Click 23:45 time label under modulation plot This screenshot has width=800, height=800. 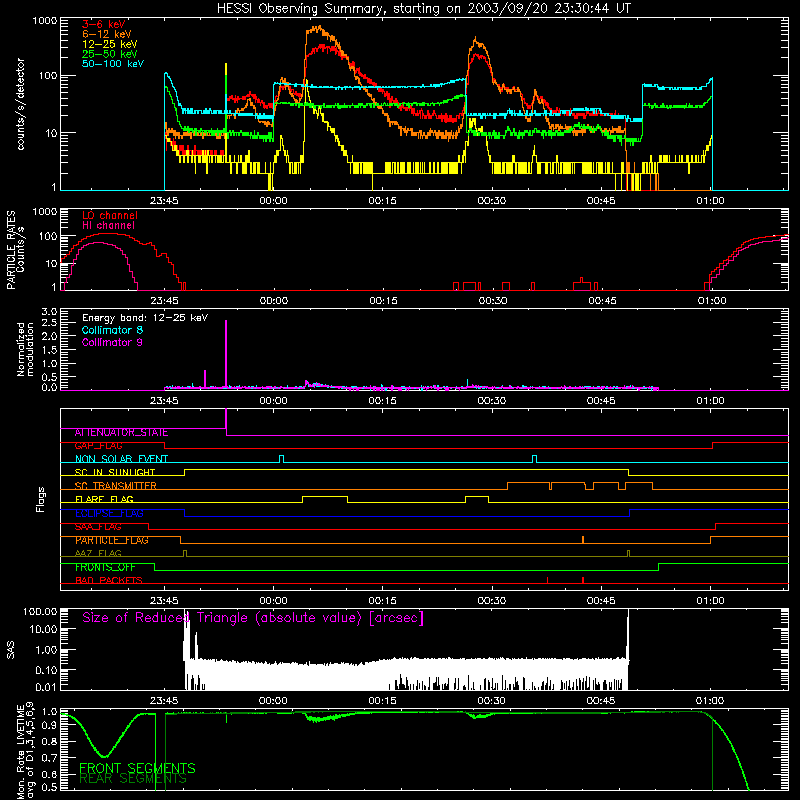(x=164, y=401)
